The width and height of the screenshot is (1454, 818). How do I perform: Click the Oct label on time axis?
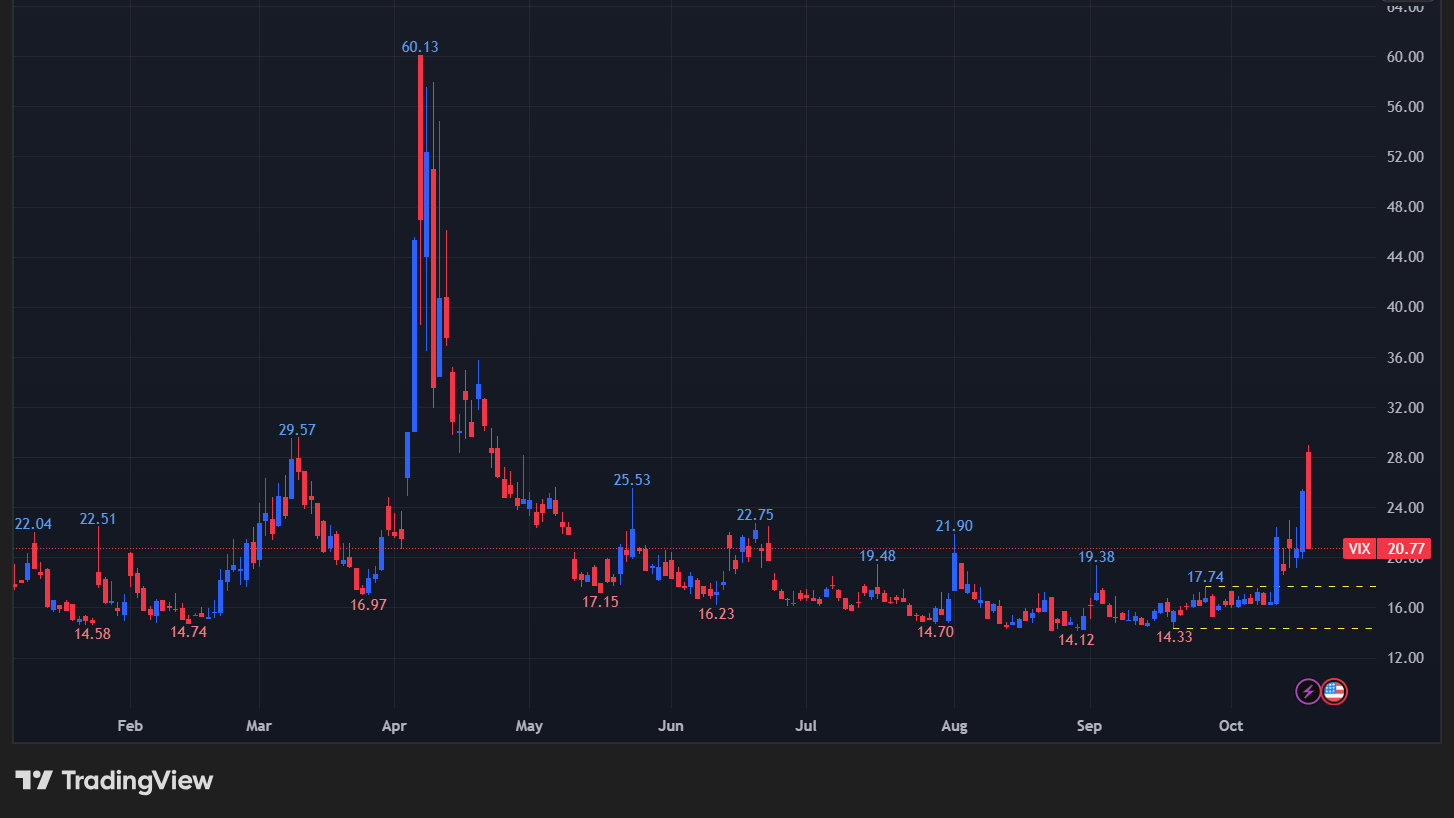point(1231,726)
